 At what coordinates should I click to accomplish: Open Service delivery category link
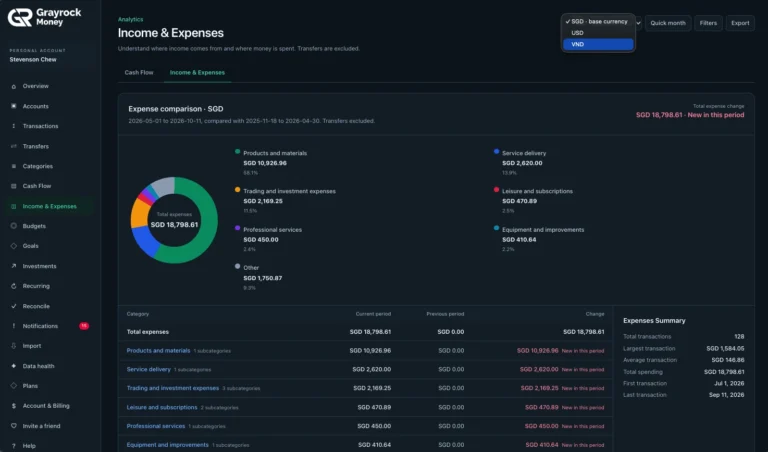coord(148,369)
